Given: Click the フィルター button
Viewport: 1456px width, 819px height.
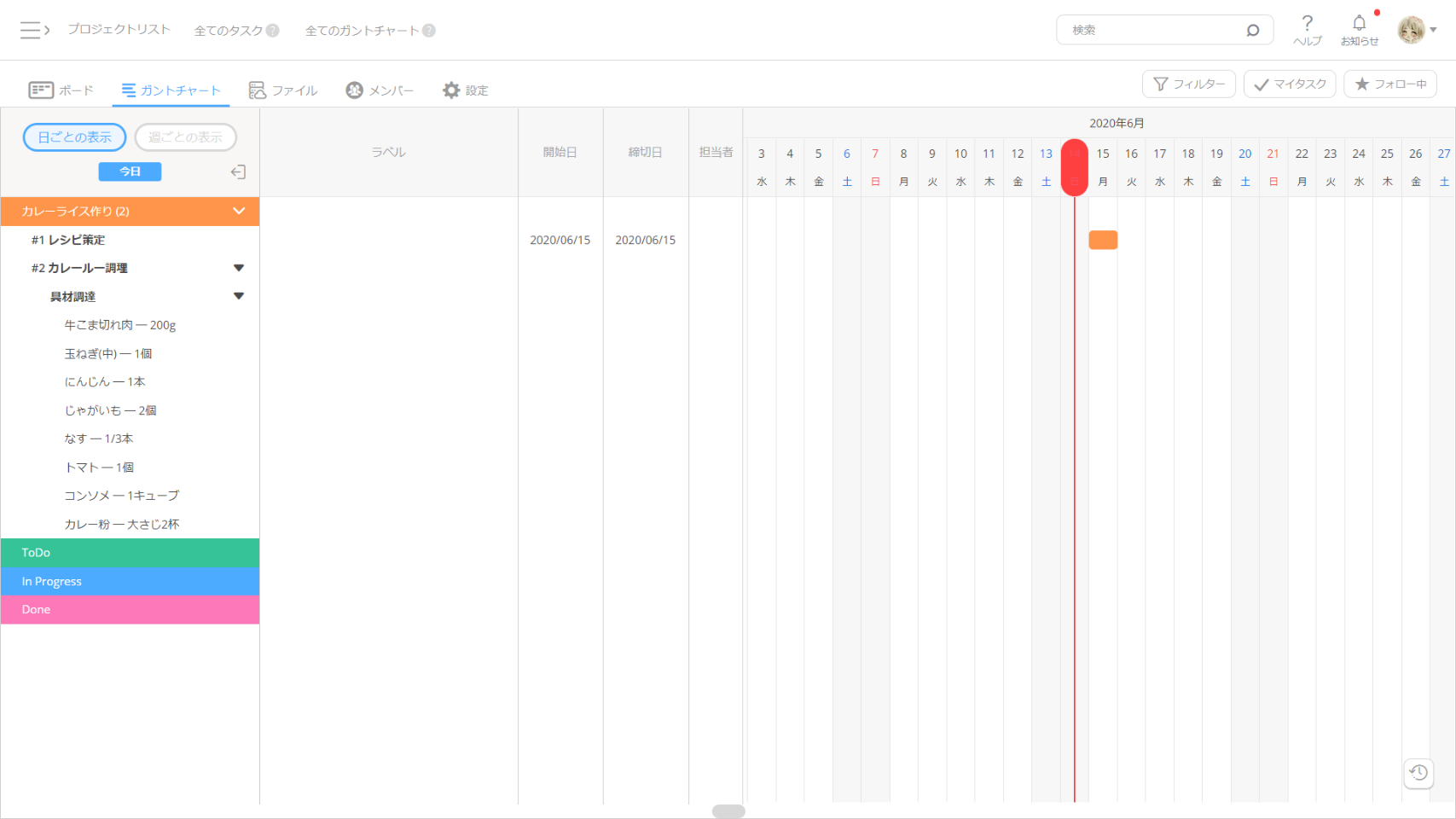Looking at the screenshot, I should click(x=1189, y=84).
